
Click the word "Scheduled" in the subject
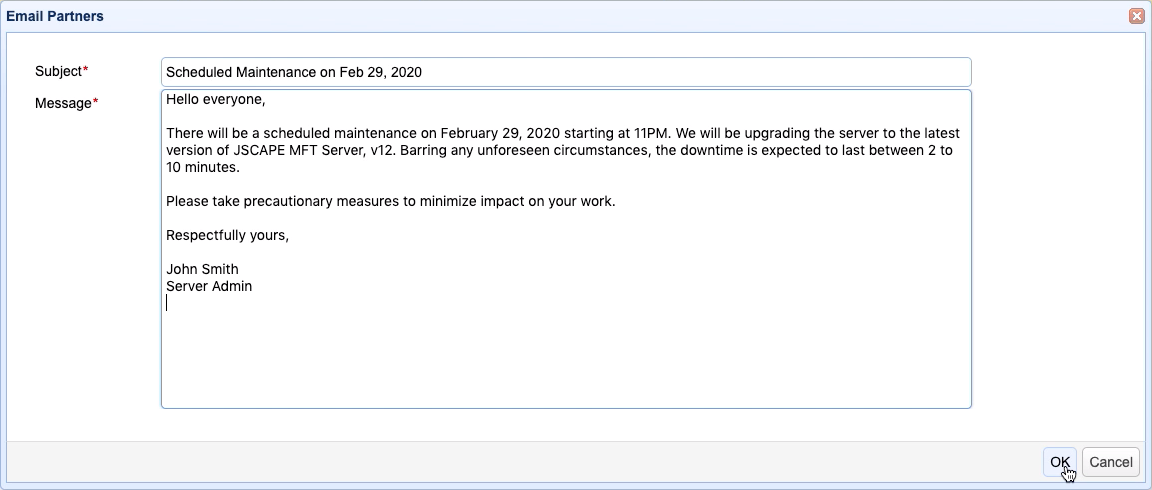coord(199,72)
